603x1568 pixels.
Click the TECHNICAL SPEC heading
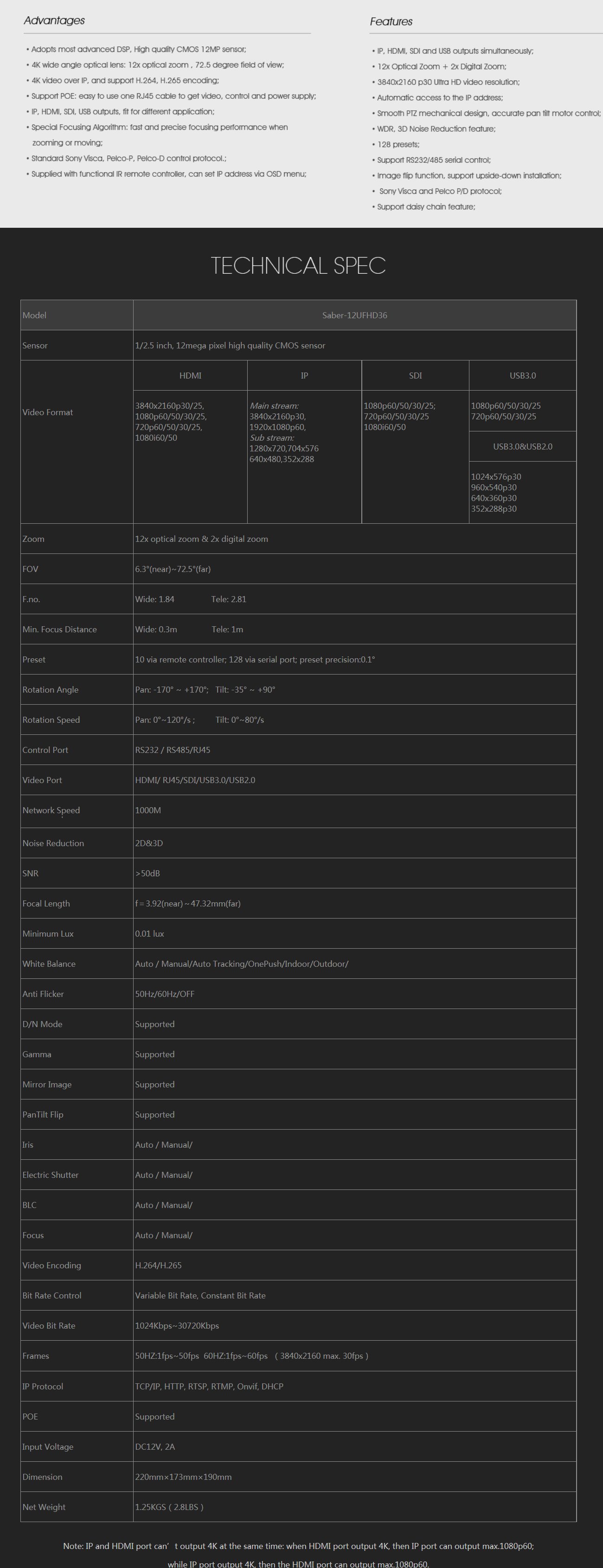[x=298, y=265]
